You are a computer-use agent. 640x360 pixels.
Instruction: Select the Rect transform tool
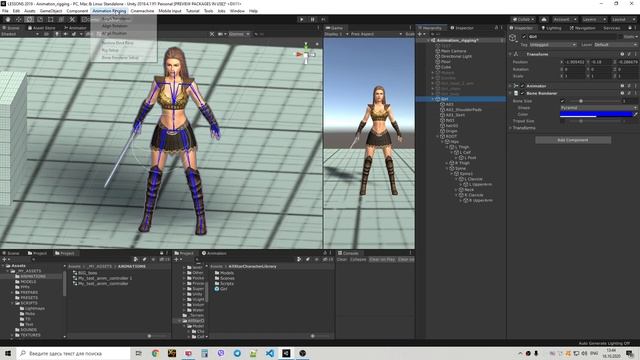point(51,19)
